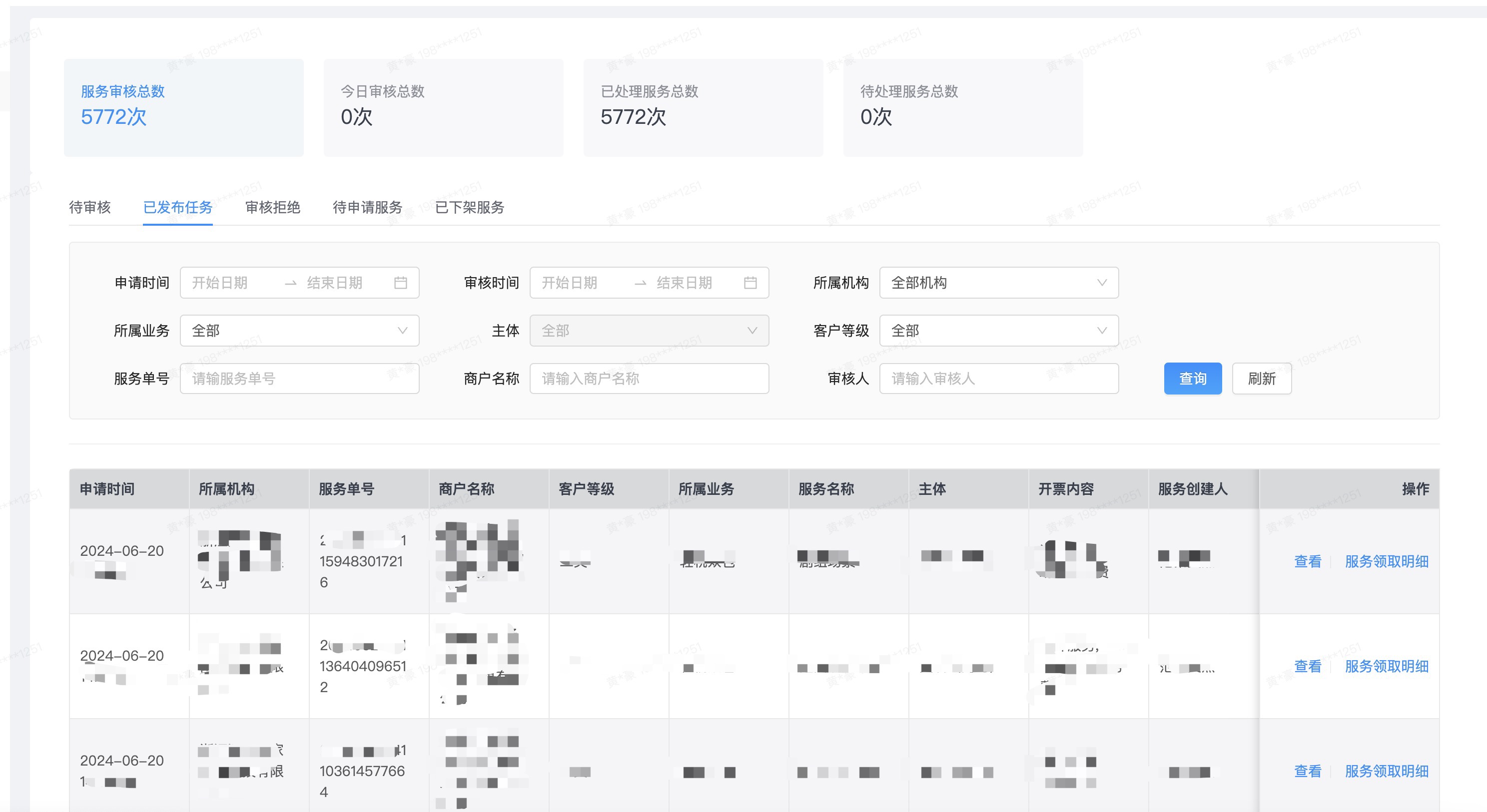This screenshot has height=812, width=1487.
Task: Click the 操作 column header
Action: click(x=1349, y=489)
